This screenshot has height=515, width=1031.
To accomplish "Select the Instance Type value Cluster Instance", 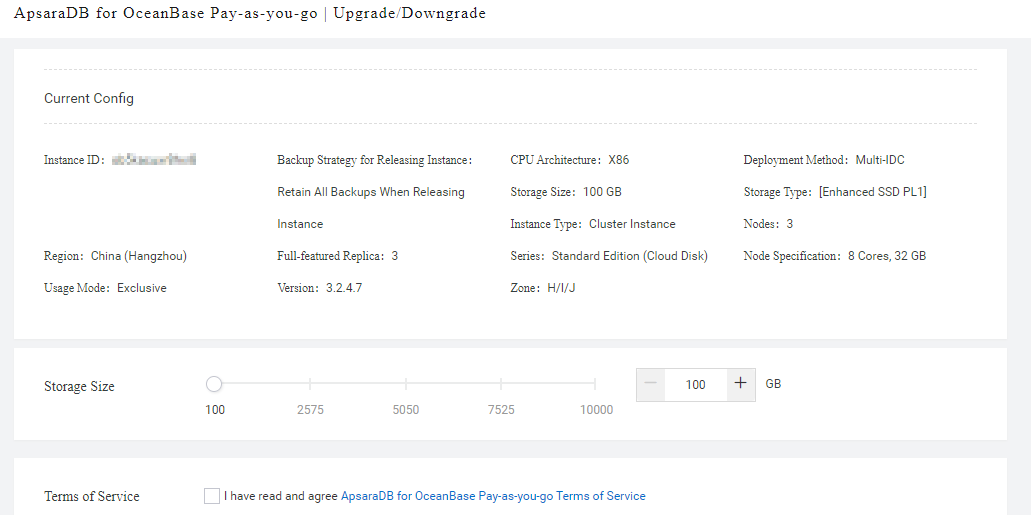I will 632,224.
